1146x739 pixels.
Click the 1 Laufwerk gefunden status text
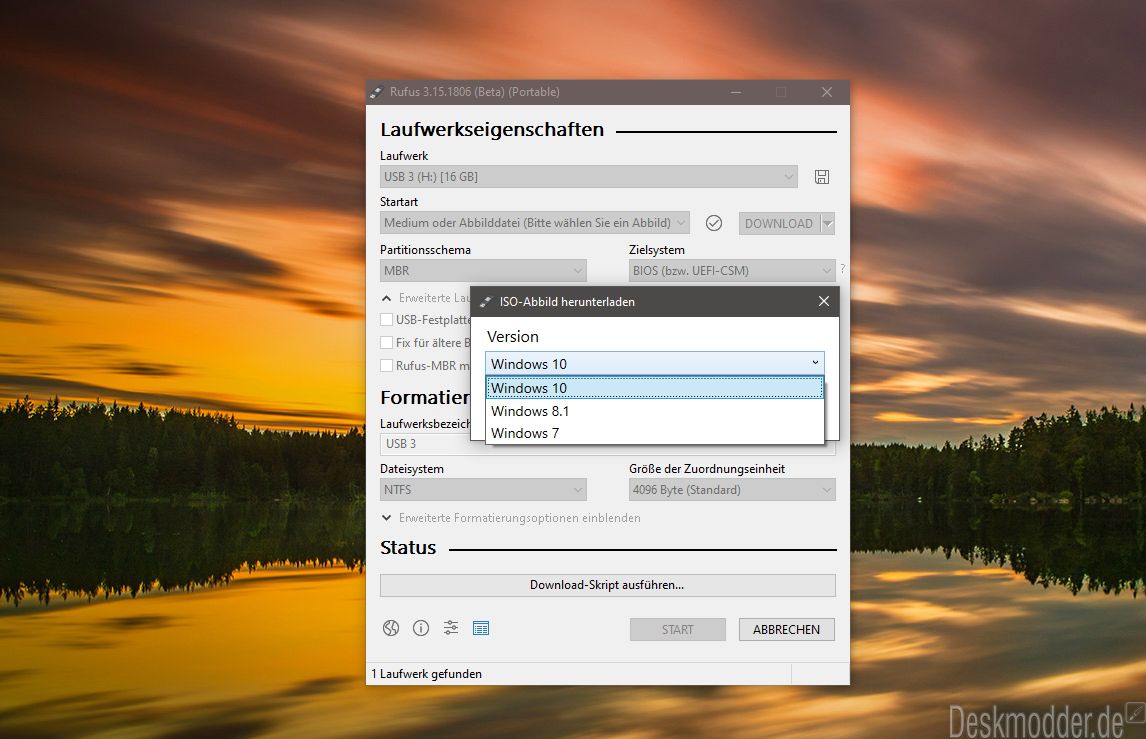click(x=426, y=673)
